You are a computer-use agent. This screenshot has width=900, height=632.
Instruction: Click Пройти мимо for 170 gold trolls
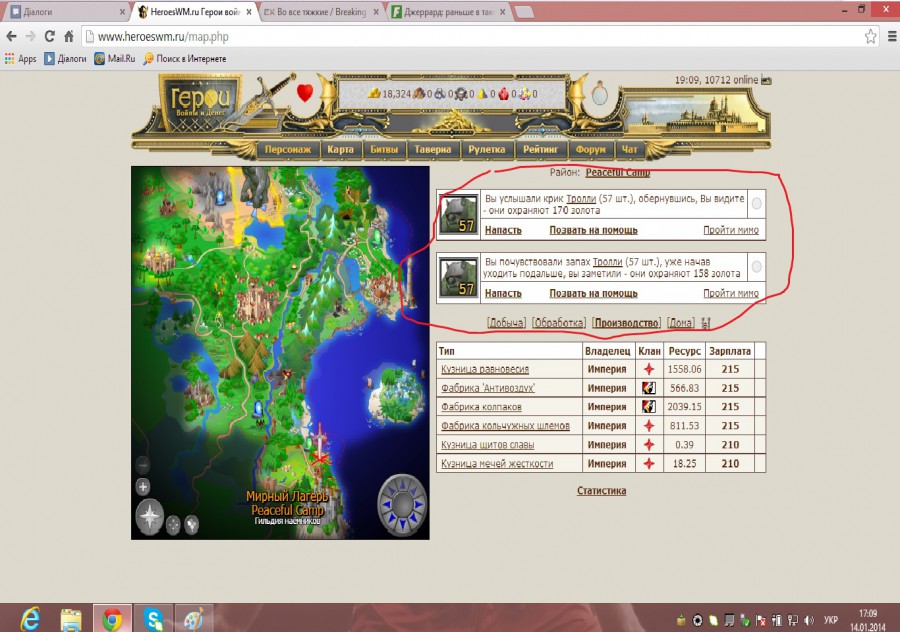731,230
